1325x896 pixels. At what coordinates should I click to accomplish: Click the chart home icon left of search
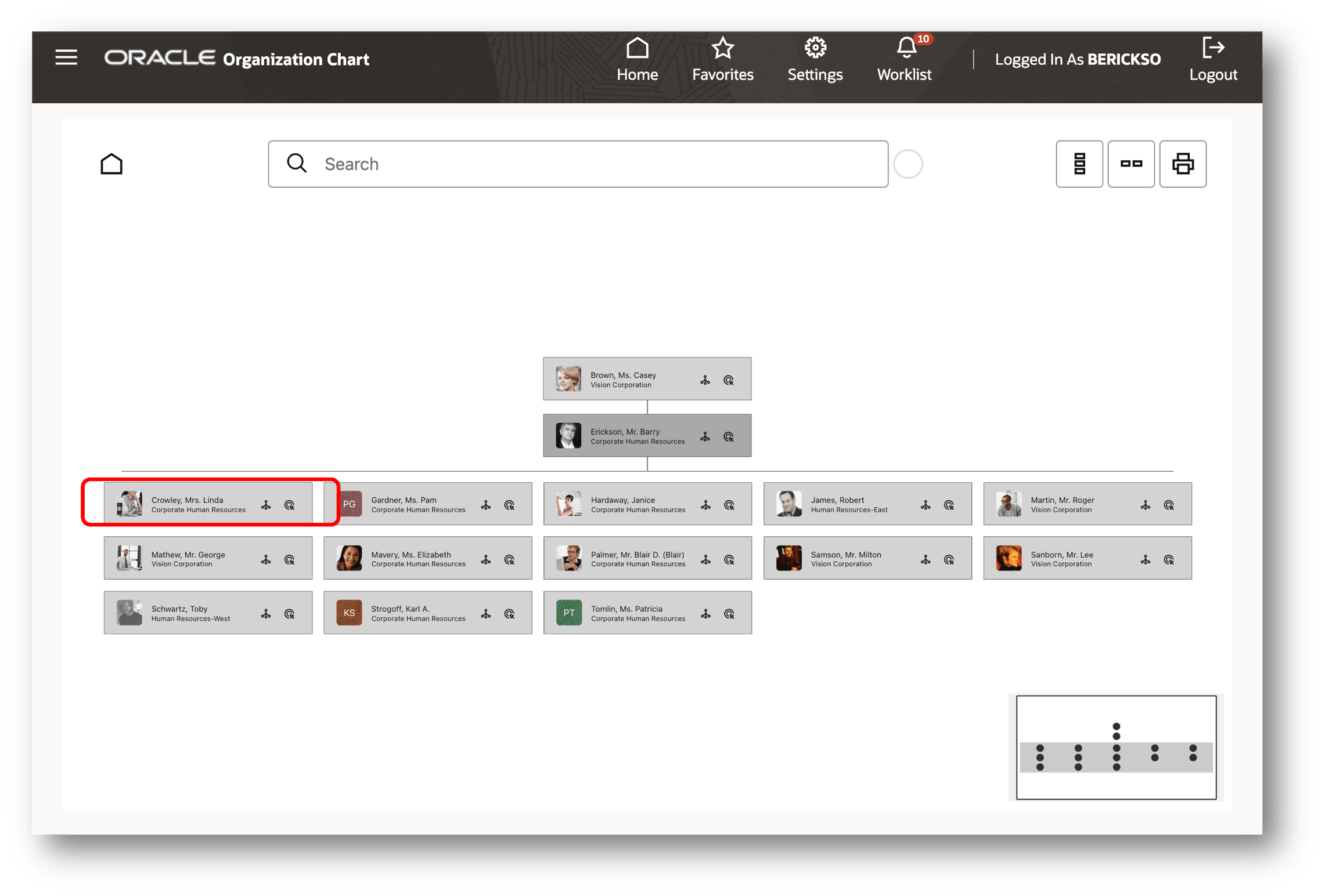point(111,164)
